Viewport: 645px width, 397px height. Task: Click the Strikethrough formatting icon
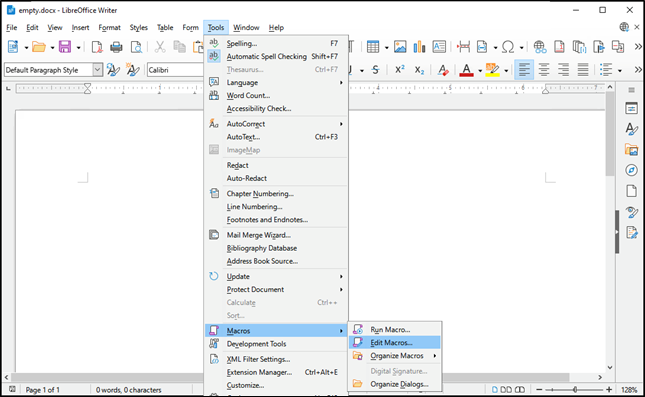375,70
